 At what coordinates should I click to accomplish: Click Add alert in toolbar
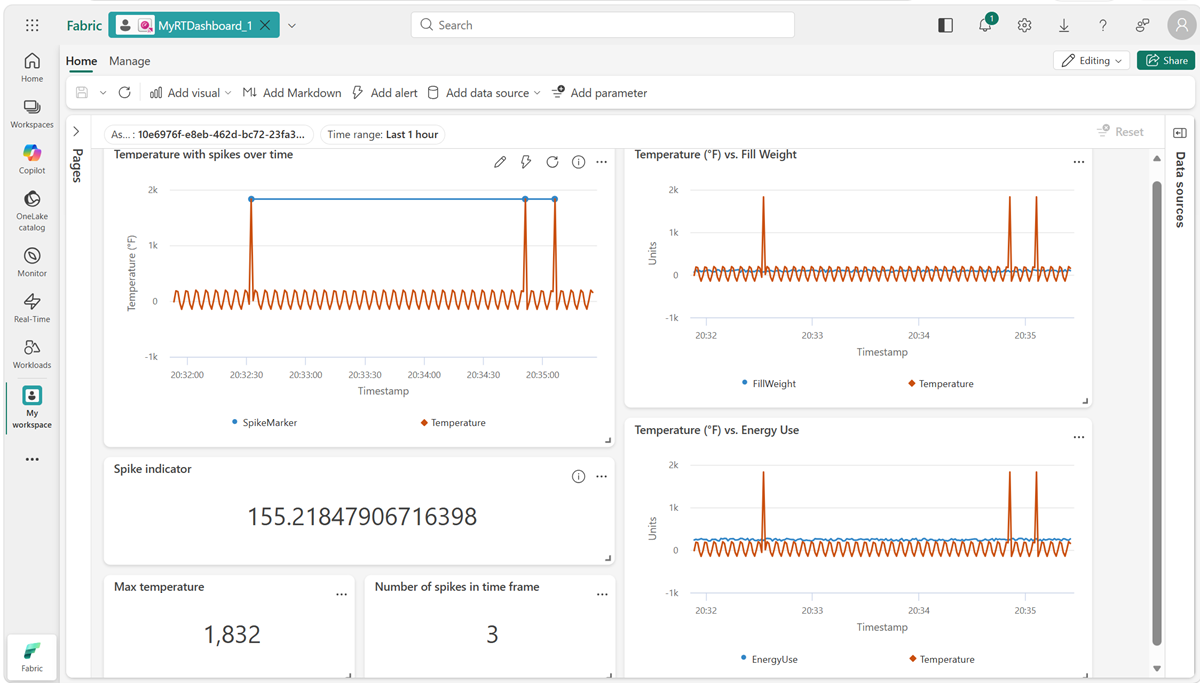tap(385, 93)
